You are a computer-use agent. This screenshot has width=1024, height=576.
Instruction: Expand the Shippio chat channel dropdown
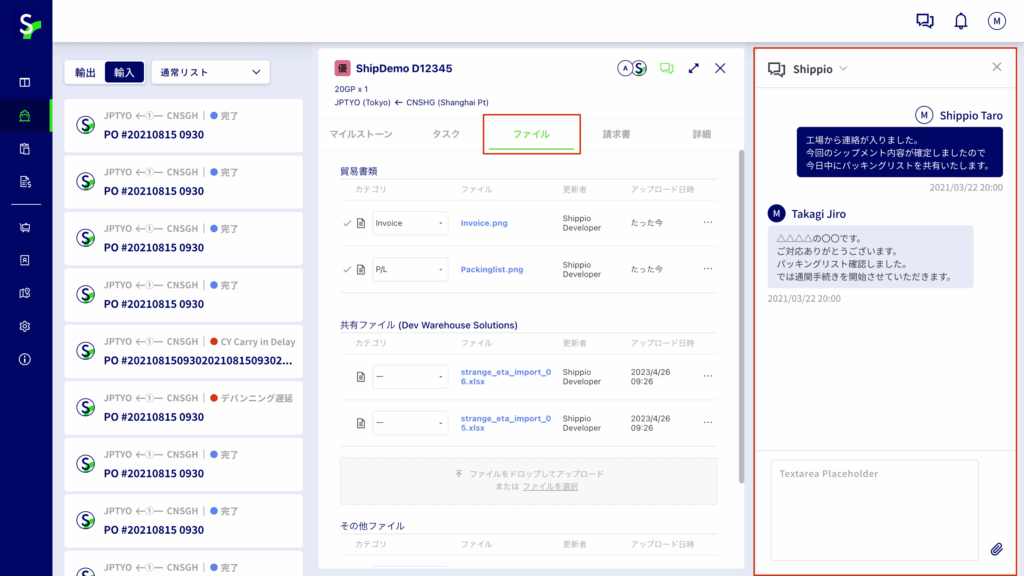[843, 68]
